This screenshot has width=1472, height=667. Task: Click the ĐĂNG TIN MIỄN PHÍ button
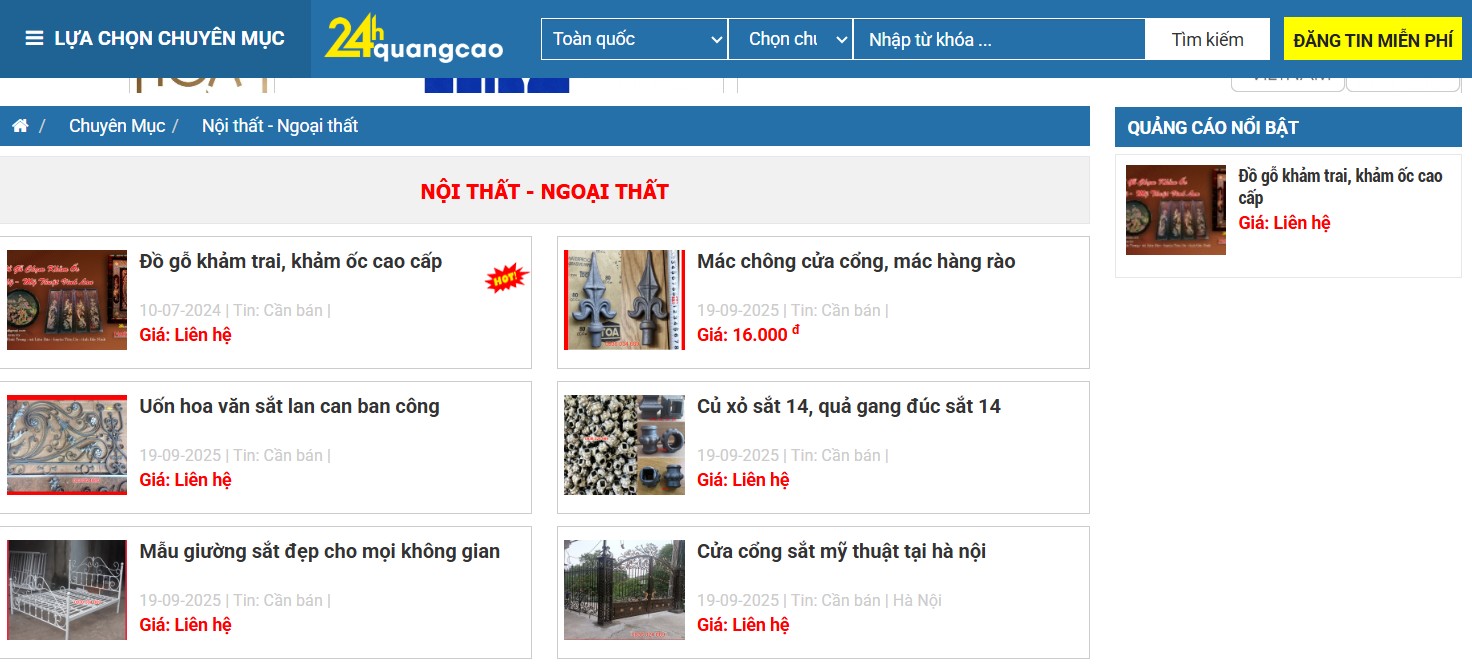coord(1372,38)
